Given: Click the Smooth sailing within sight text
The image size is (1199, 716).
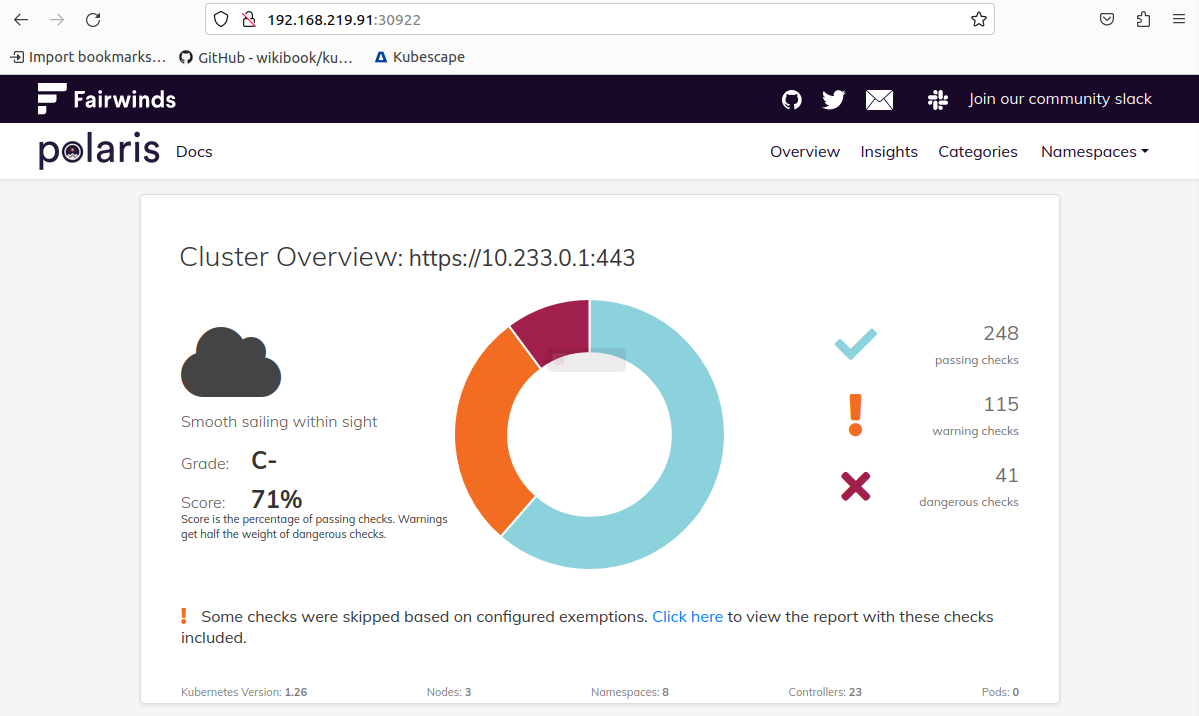Looking at the screenshot, I should click(279, 421).
